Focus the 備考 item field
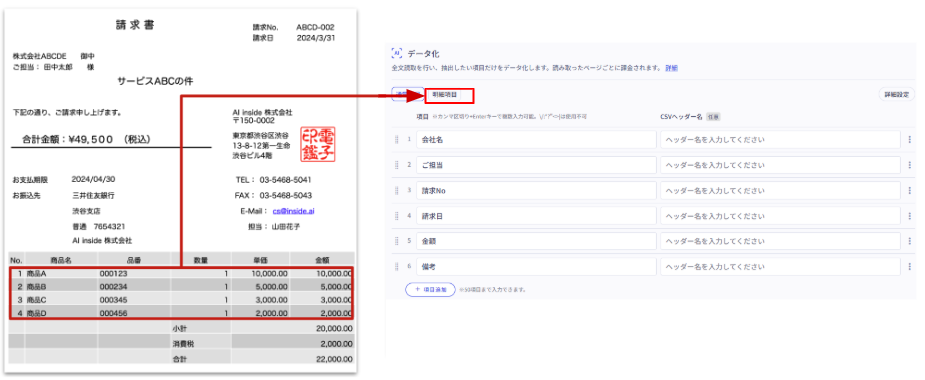Screen dimensions: 925x380 [x=536, y=267]
